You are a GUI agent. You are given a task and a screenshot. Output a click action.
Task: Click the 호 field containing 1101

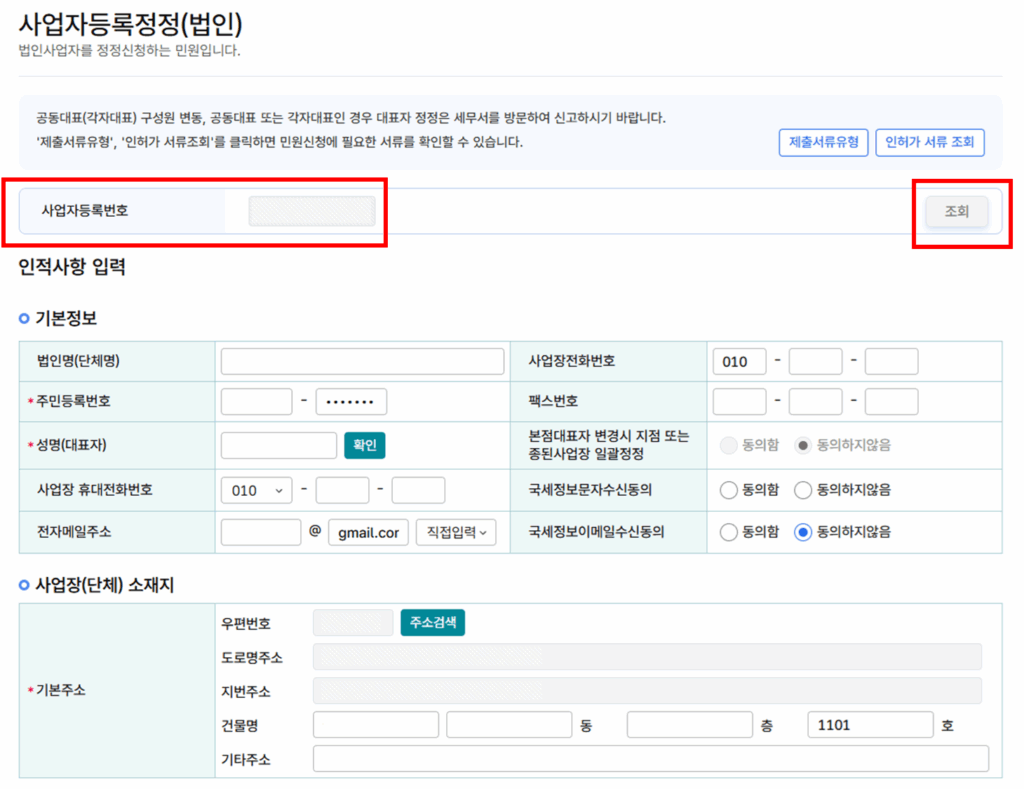tap(870, 724)
